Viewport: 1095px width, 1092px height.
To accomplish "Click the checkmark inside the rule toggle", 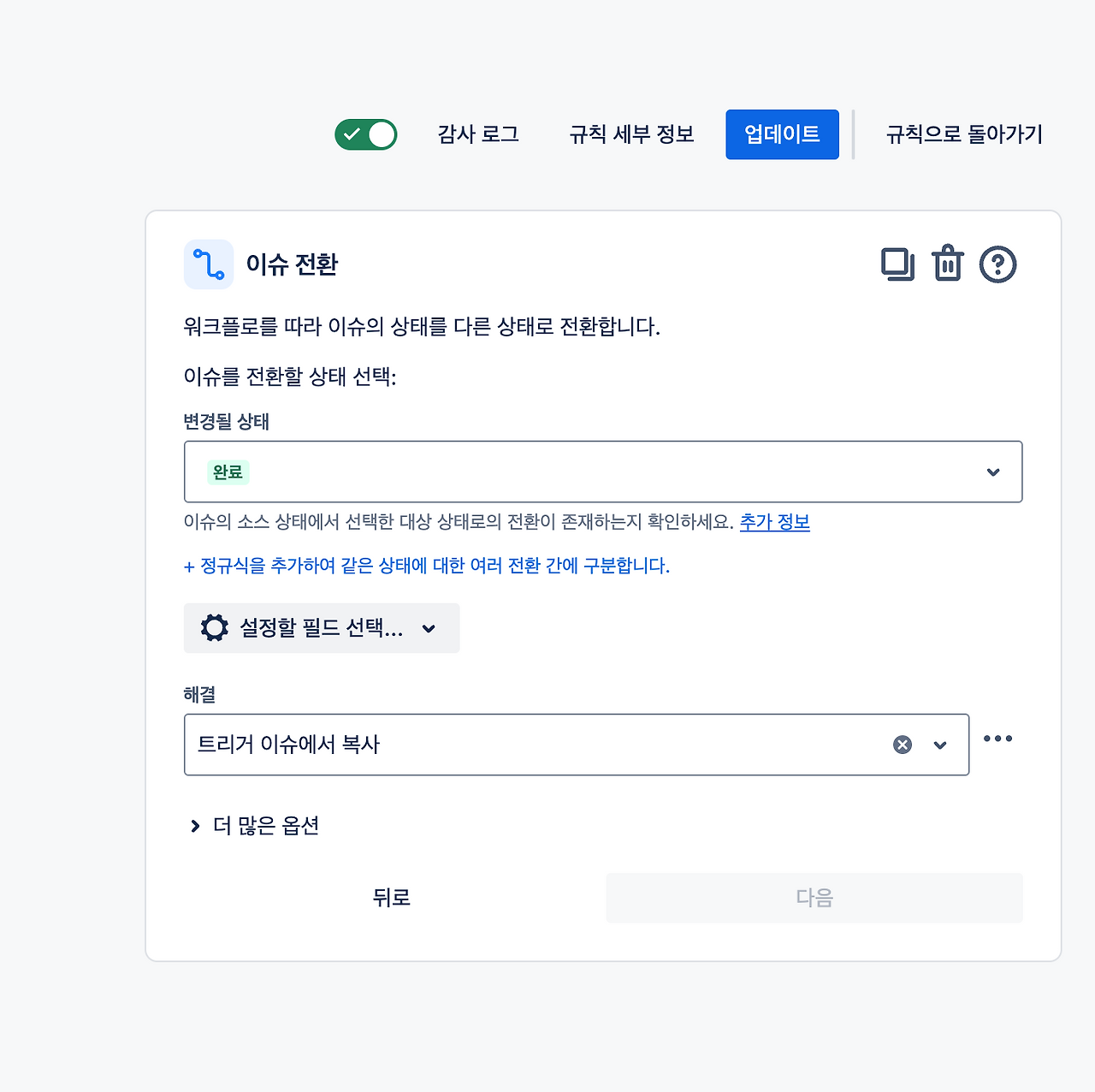I will (353, 134).
